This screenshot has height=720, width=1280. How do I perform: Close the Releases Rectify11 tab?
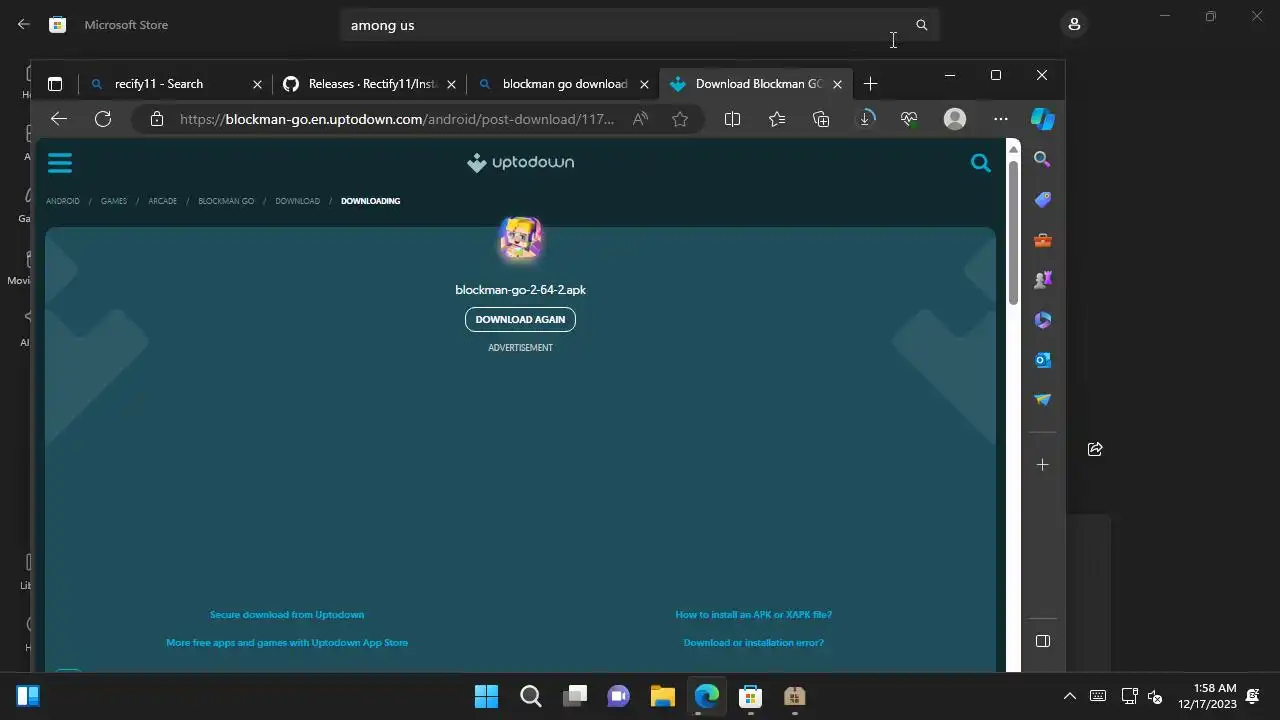coord(451,84)
